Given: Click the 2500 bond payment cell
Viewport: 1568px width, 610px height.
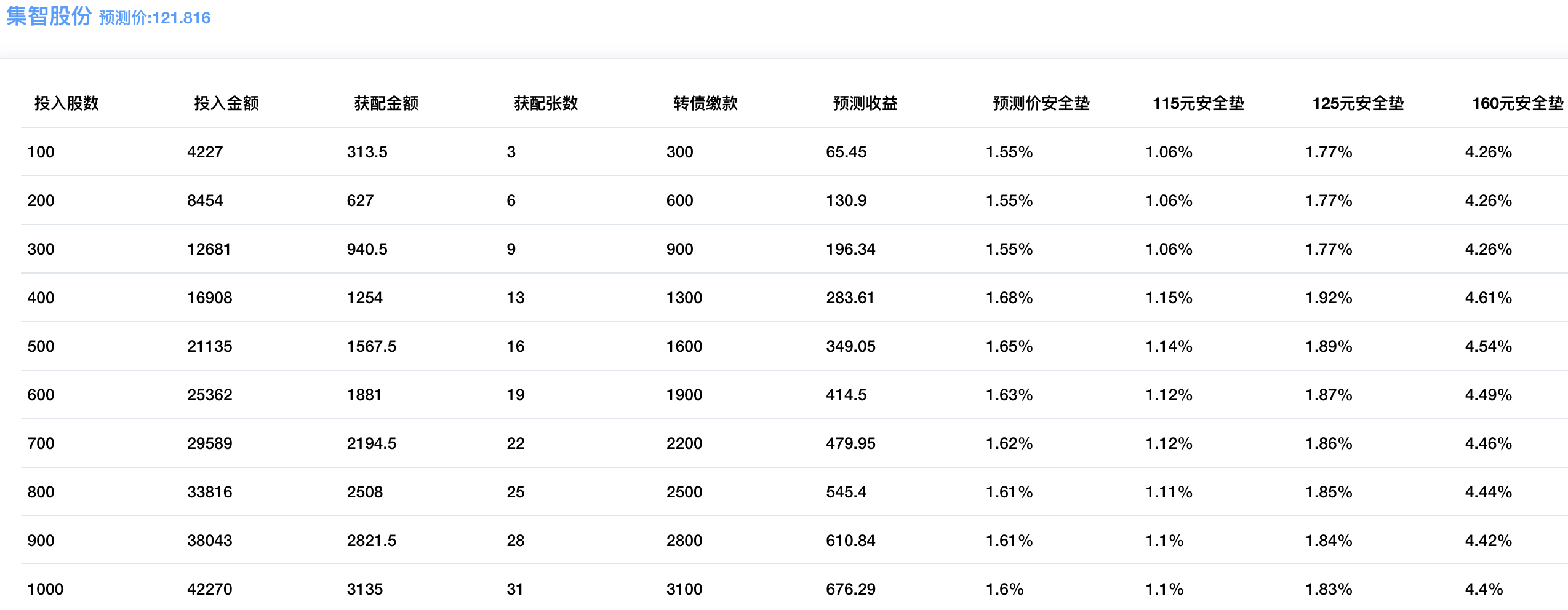Looking at the screenshot, I should point(684,492).
